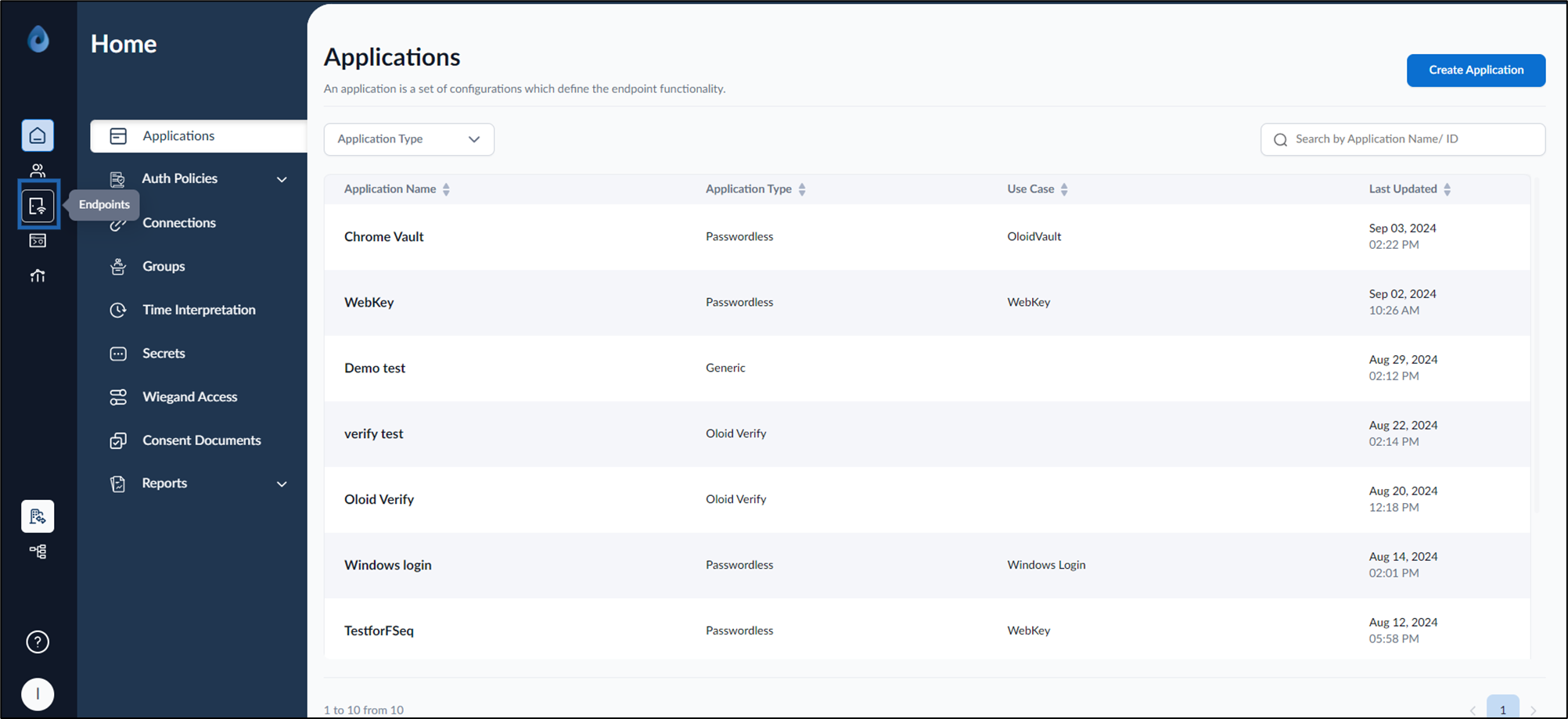Screen dimensions: 1568x719
Task: Open the Demo test application
Action: [927, 368]
